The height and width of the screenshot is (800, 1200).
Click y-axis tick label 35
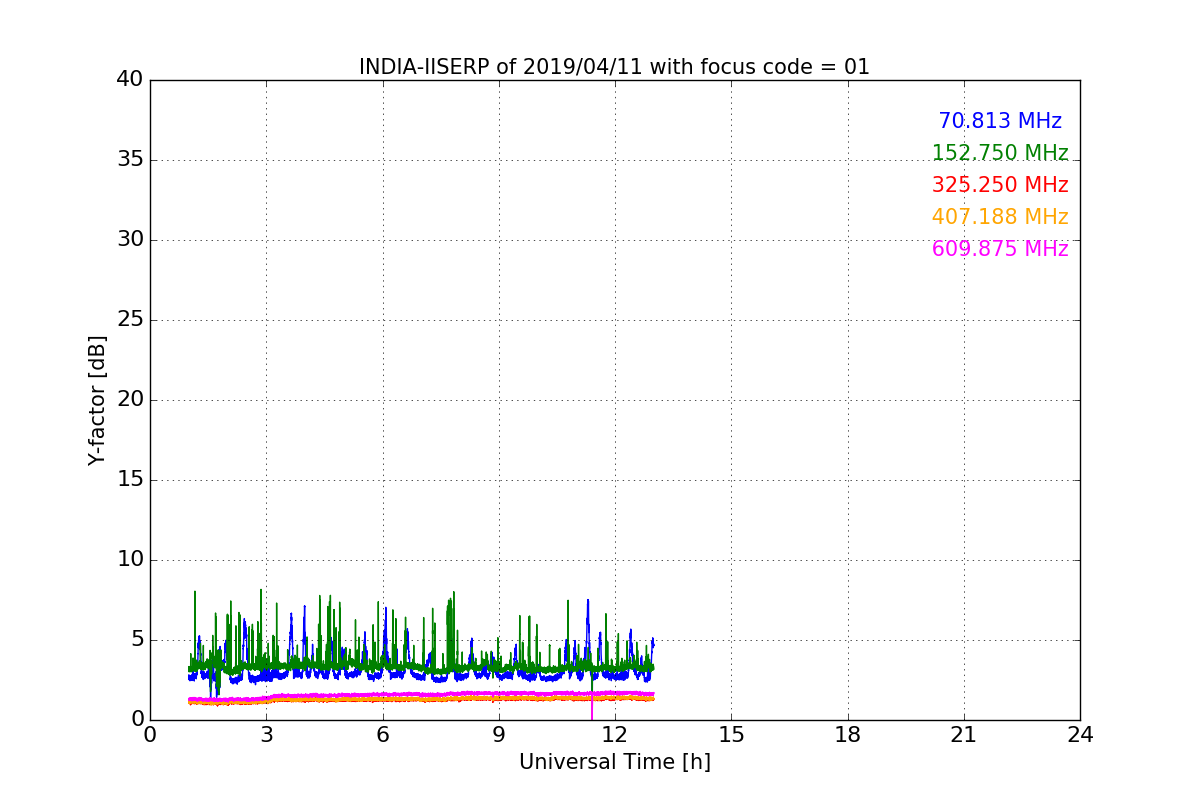(x=130, y=160)
